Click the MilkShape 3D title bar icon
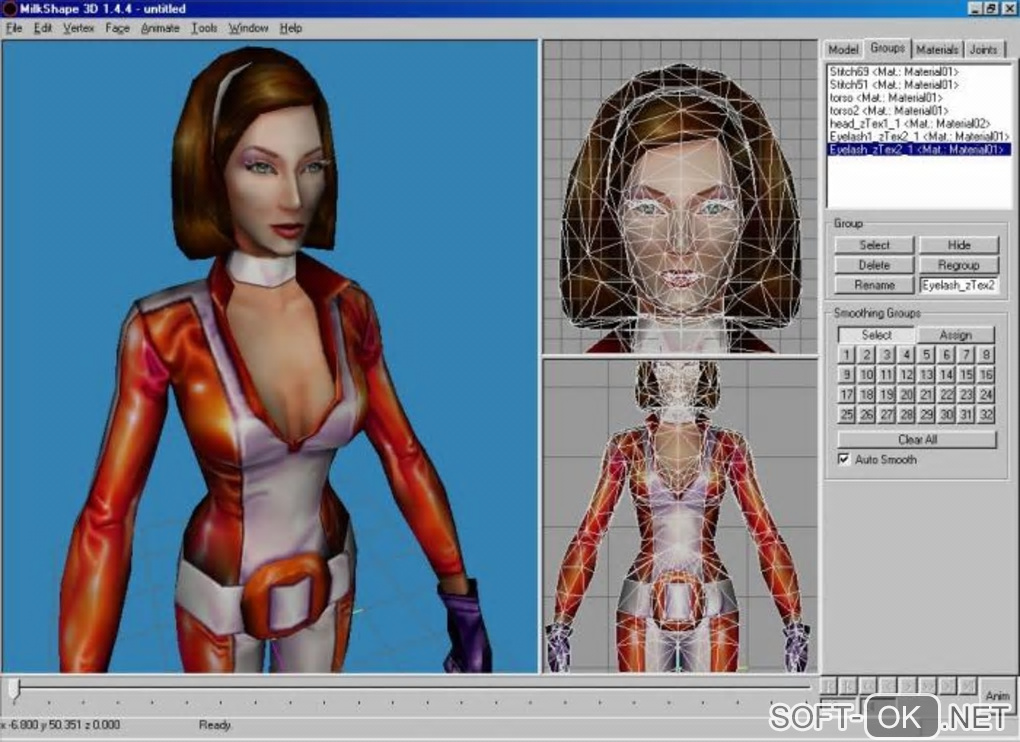Viewport: 1020px width, 742px height. [9, 8]
